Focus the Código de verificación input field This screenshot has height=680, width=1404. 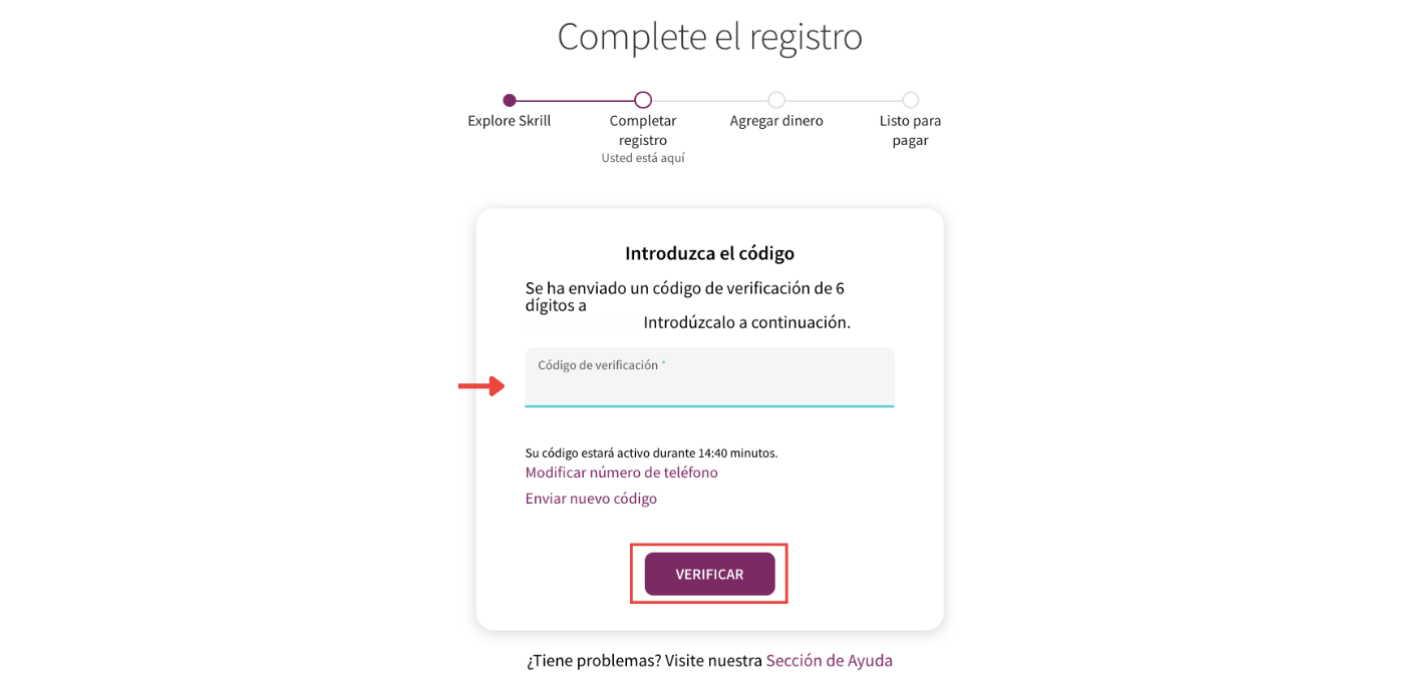point(709,385)
